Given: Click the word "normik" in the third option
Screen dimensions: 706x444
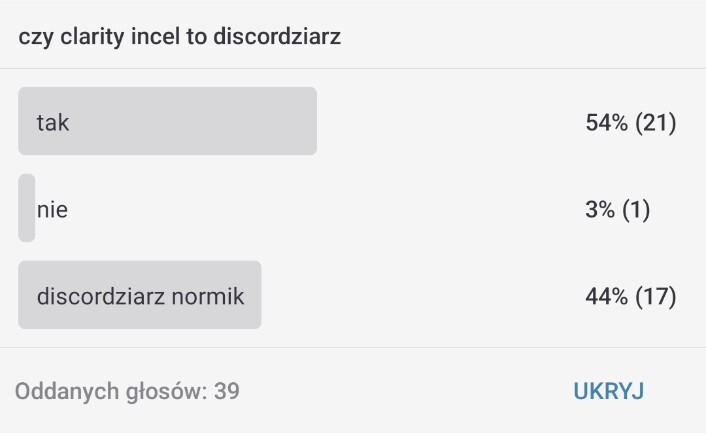Looking at the screenshot, I should 212,296.
